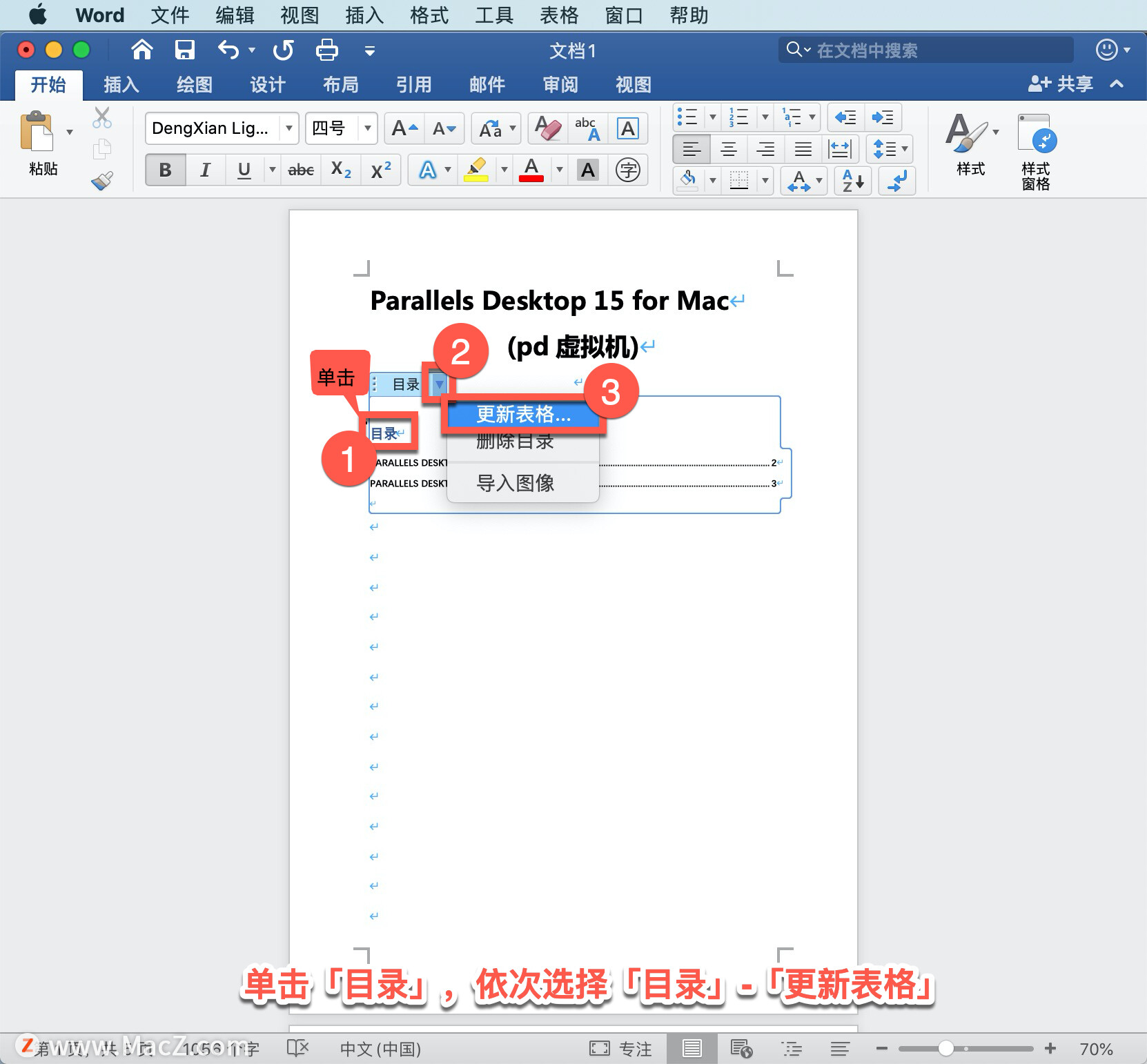
Task: Open the phonetic guide abc tool
Action: click(587, 128)
